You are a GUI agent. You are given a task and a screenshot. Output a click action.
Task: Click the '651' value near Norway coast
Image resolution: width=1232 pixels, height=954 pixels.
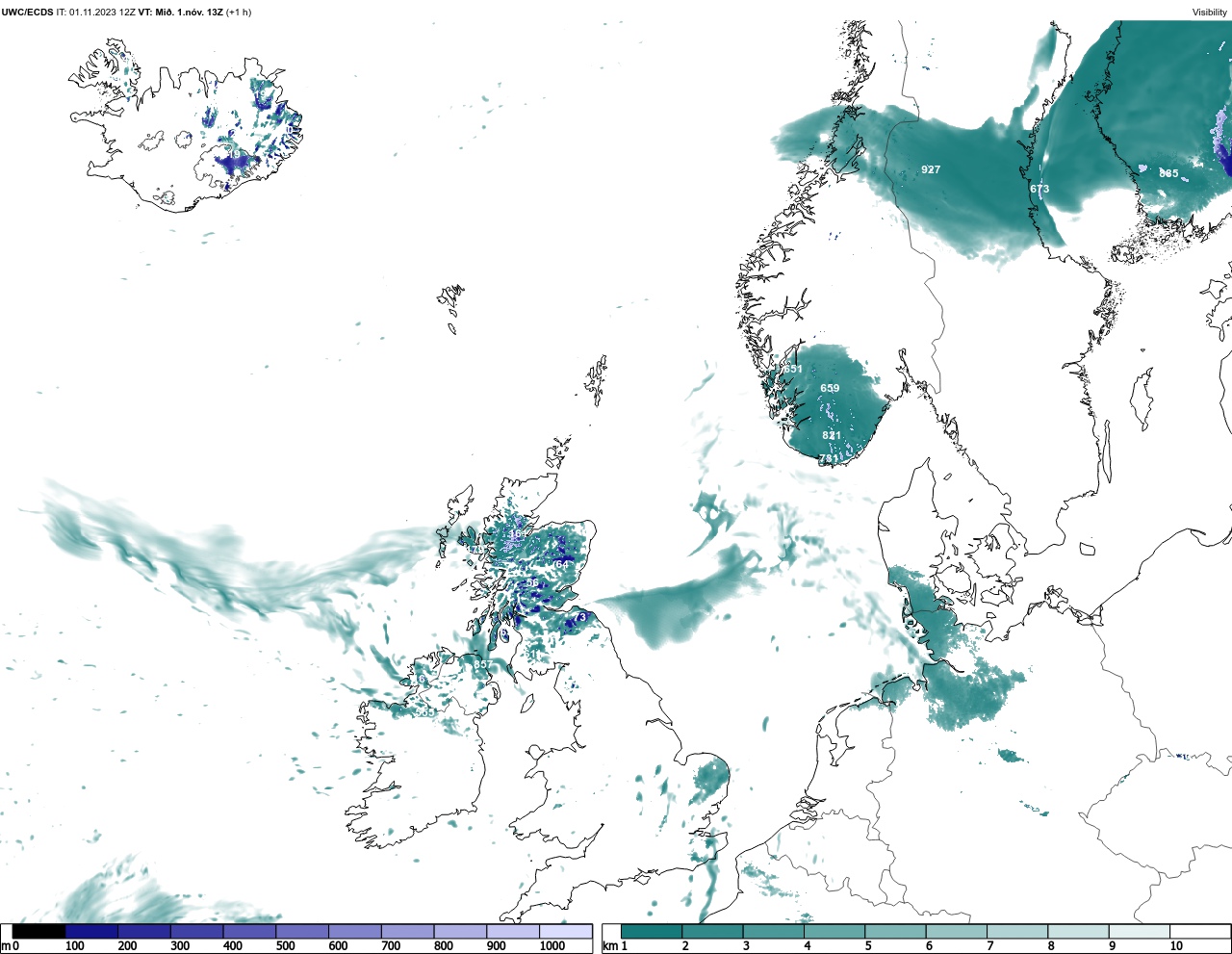[792, 369]
